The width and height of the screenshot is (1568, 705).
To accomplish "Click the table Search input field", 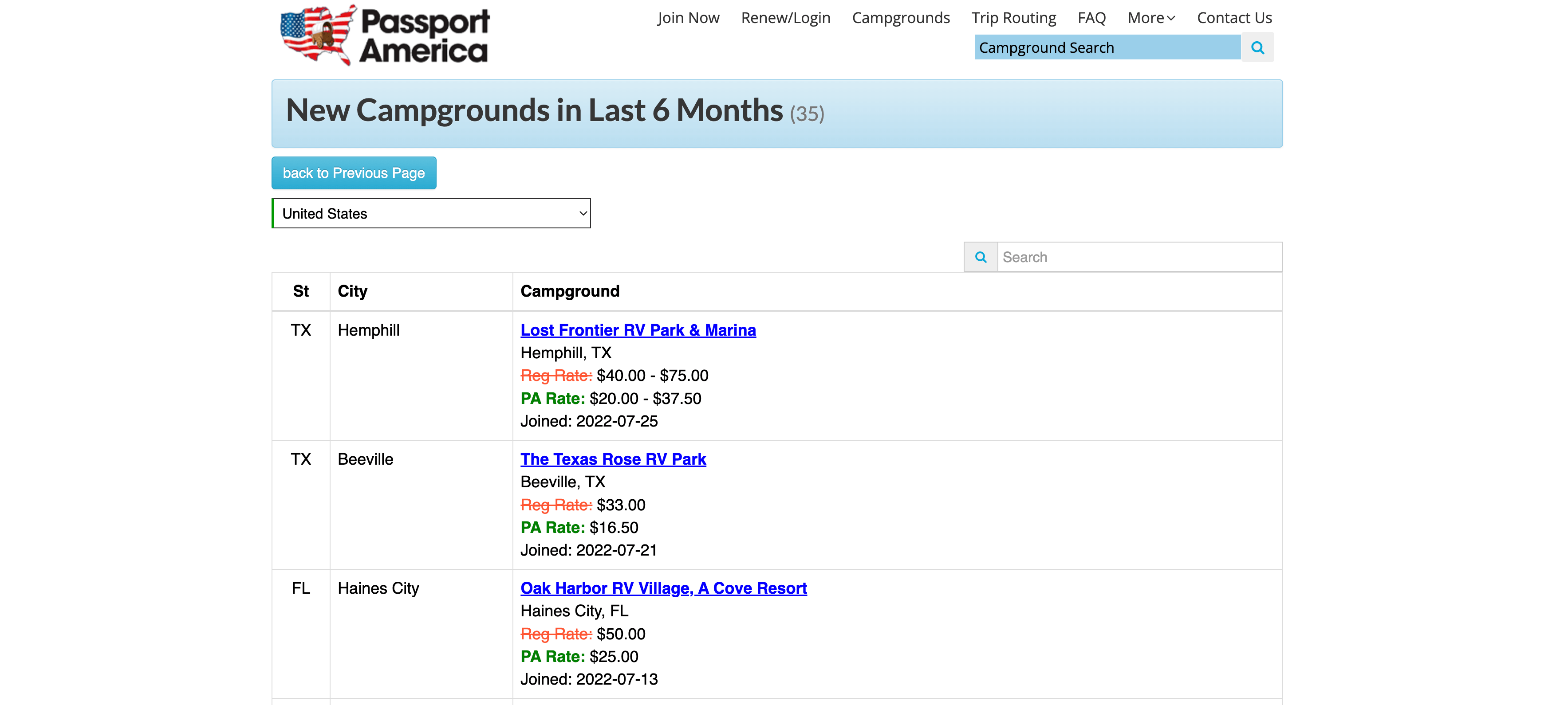I will coord(1139,257).
